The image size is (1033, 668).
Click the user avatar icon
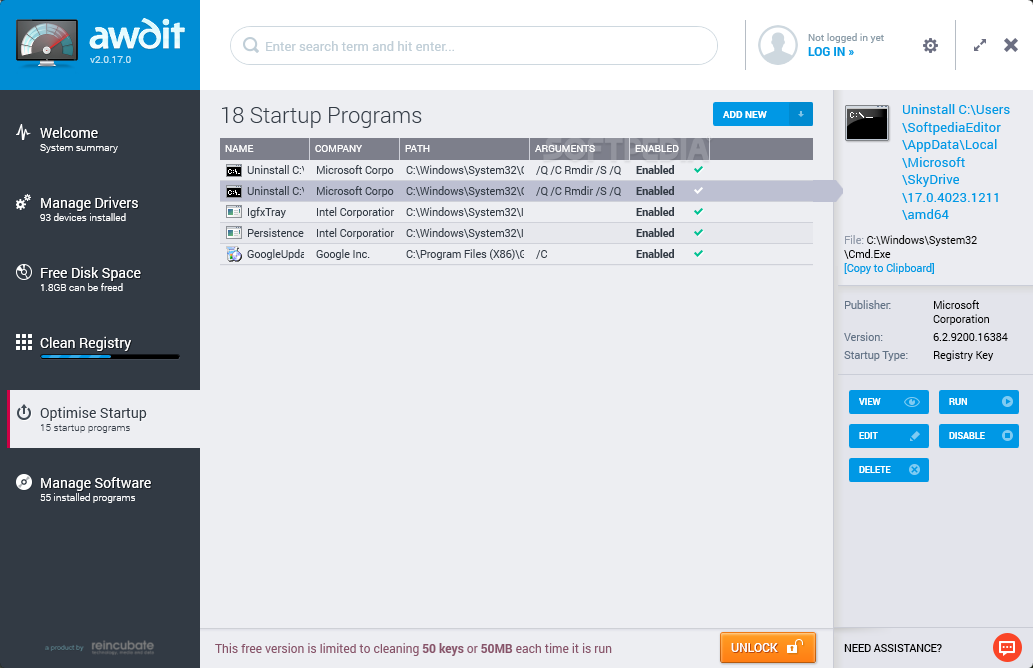coord(777,45)
